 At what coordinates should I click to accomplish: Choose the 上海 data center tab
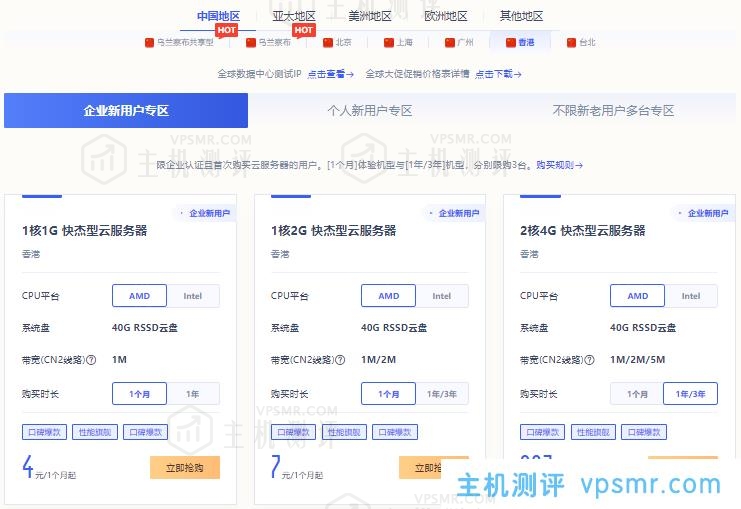click(x=398, y=43)
